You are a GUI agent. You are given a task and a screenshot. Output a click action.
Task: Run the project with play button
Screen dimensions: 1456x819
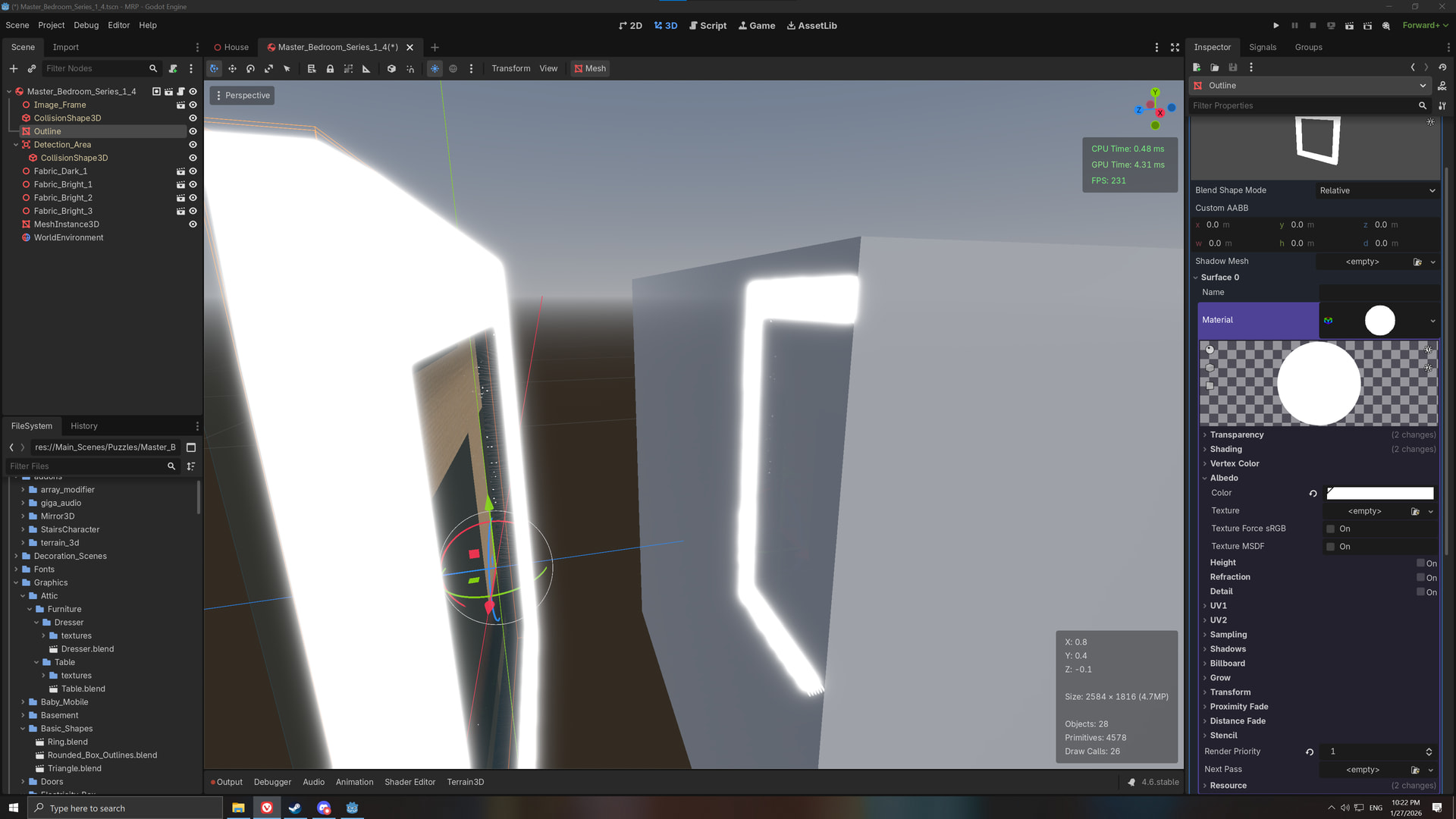point(1276,25)
